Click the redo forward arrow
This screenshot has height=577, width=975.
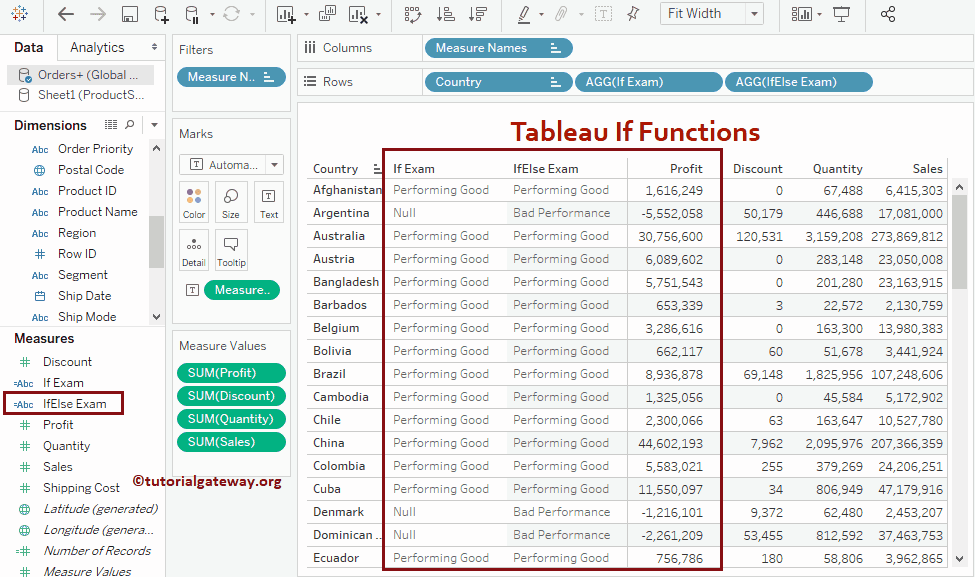[x=98, y=13]
